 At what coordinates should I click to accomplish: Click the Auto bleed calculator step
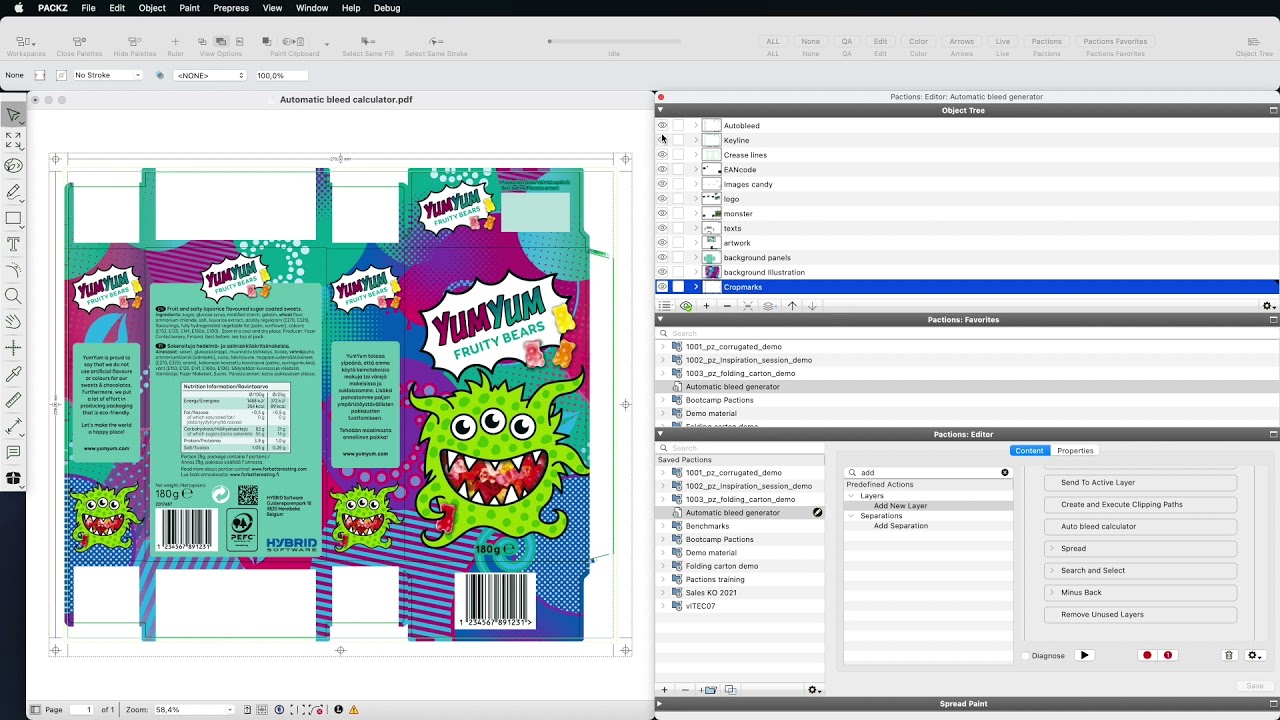pyautogui.click(x=1141, y=527)
